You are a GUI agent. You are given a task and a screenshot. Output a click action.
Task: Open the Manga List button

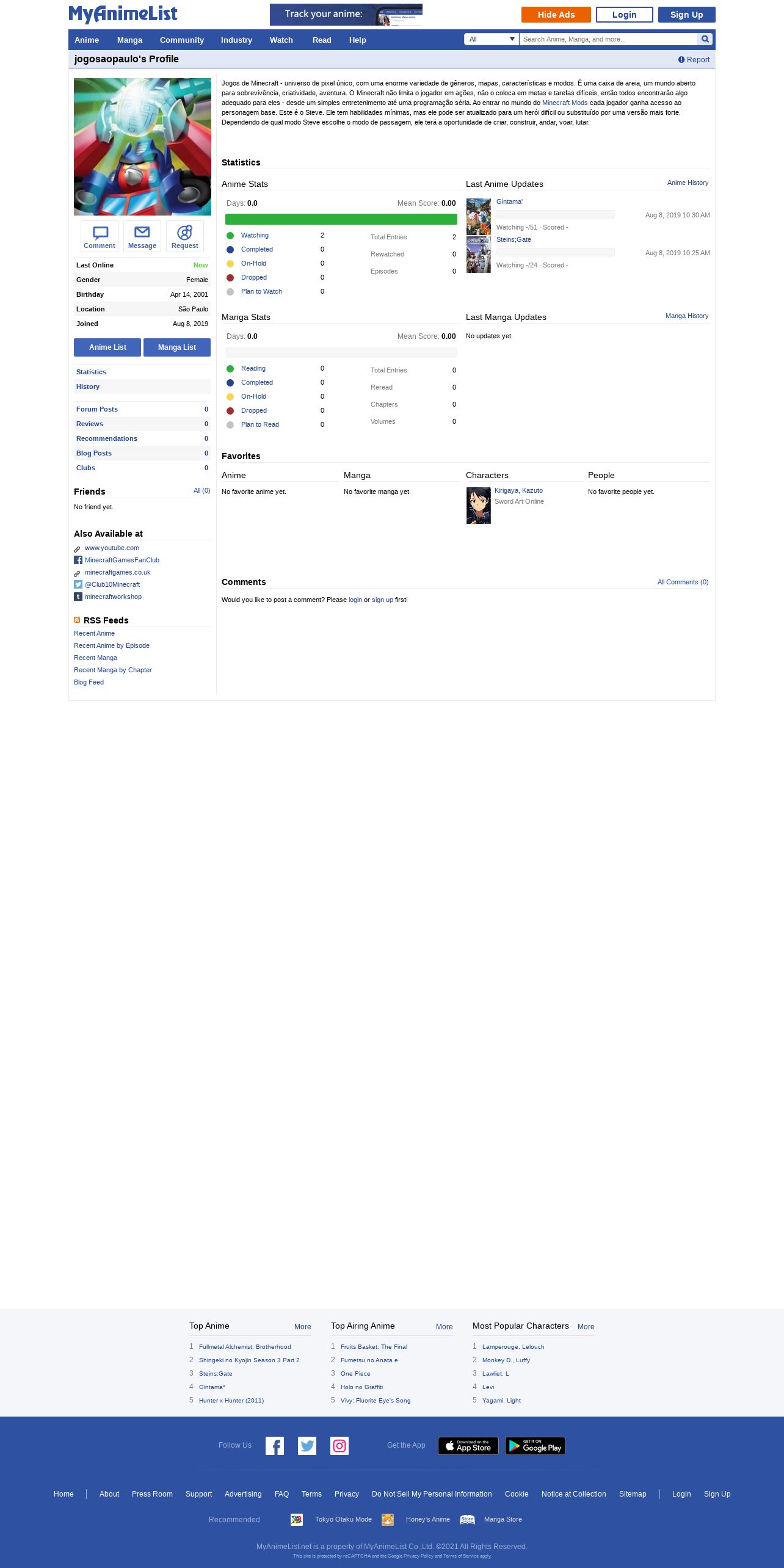pyautogui.click(x=177, y=347)
